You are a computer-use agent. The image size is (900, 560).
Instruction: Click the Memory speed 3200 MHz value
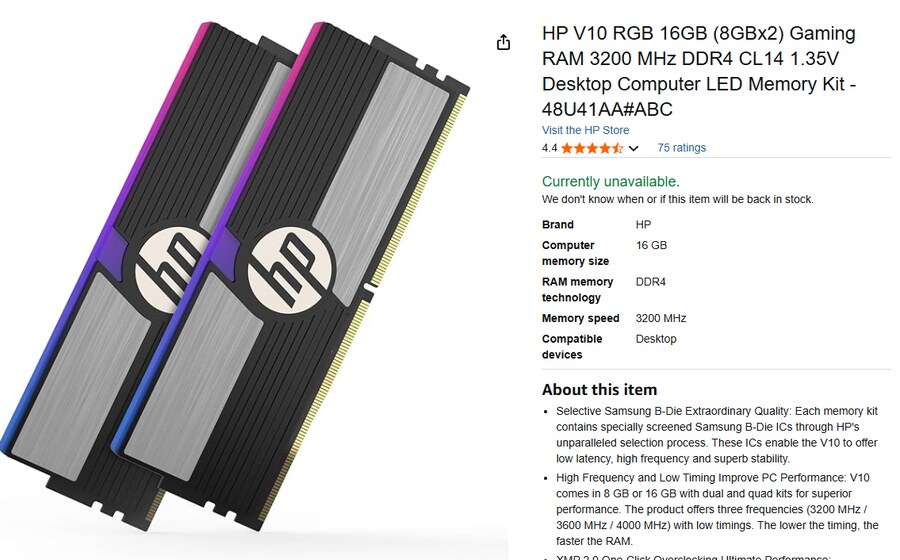pos(661,318)
